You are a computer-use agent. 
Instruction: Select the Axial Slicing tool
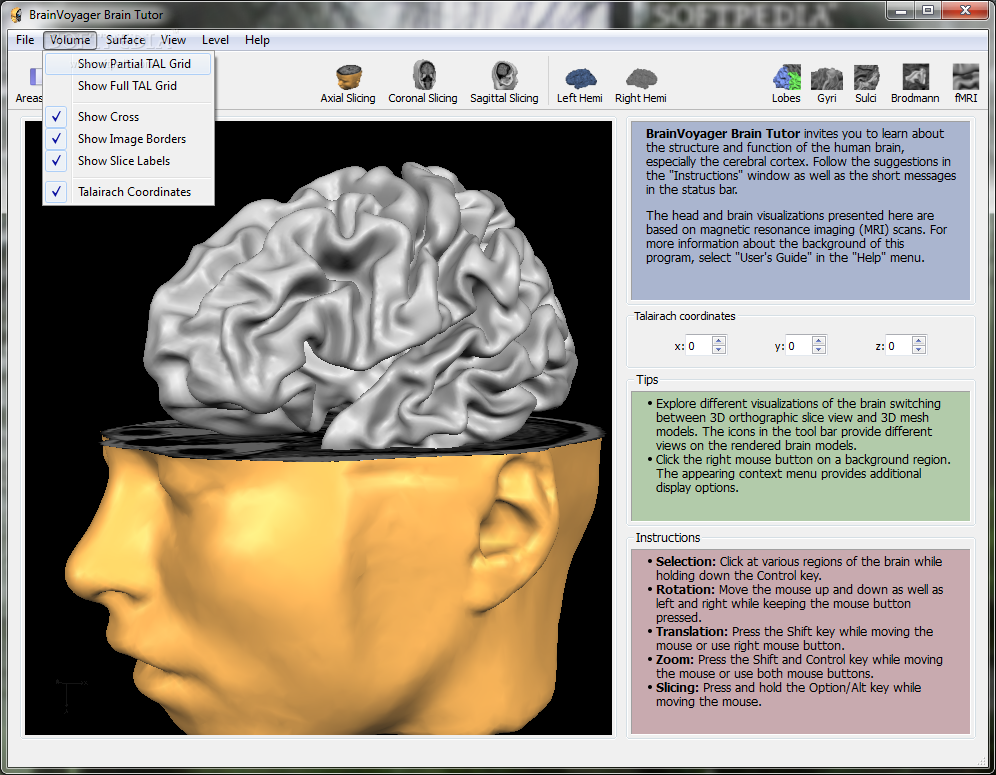347,84
